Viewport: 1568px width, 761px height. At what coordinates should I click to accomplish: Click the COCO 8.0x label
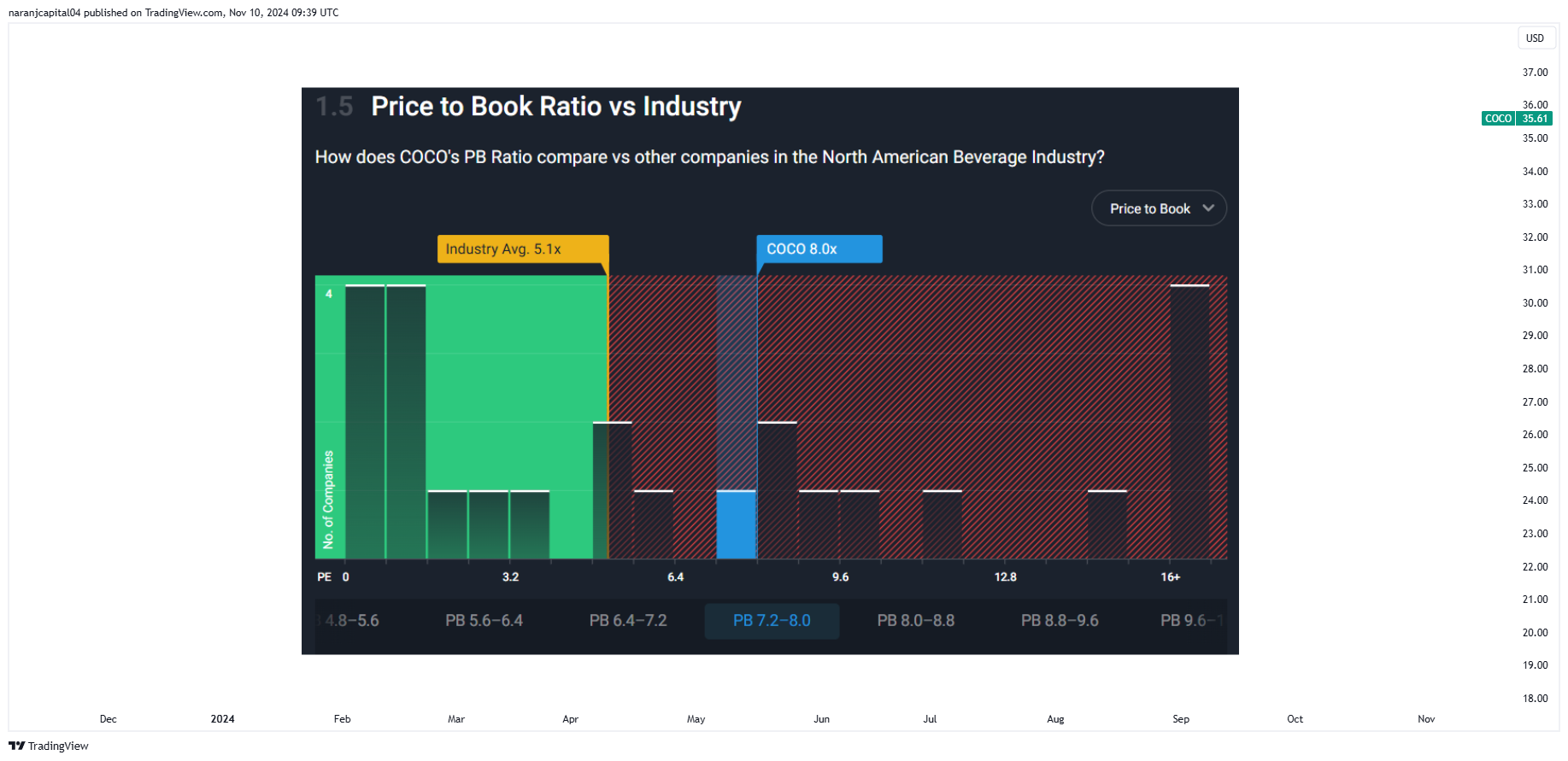coord(819,249)
